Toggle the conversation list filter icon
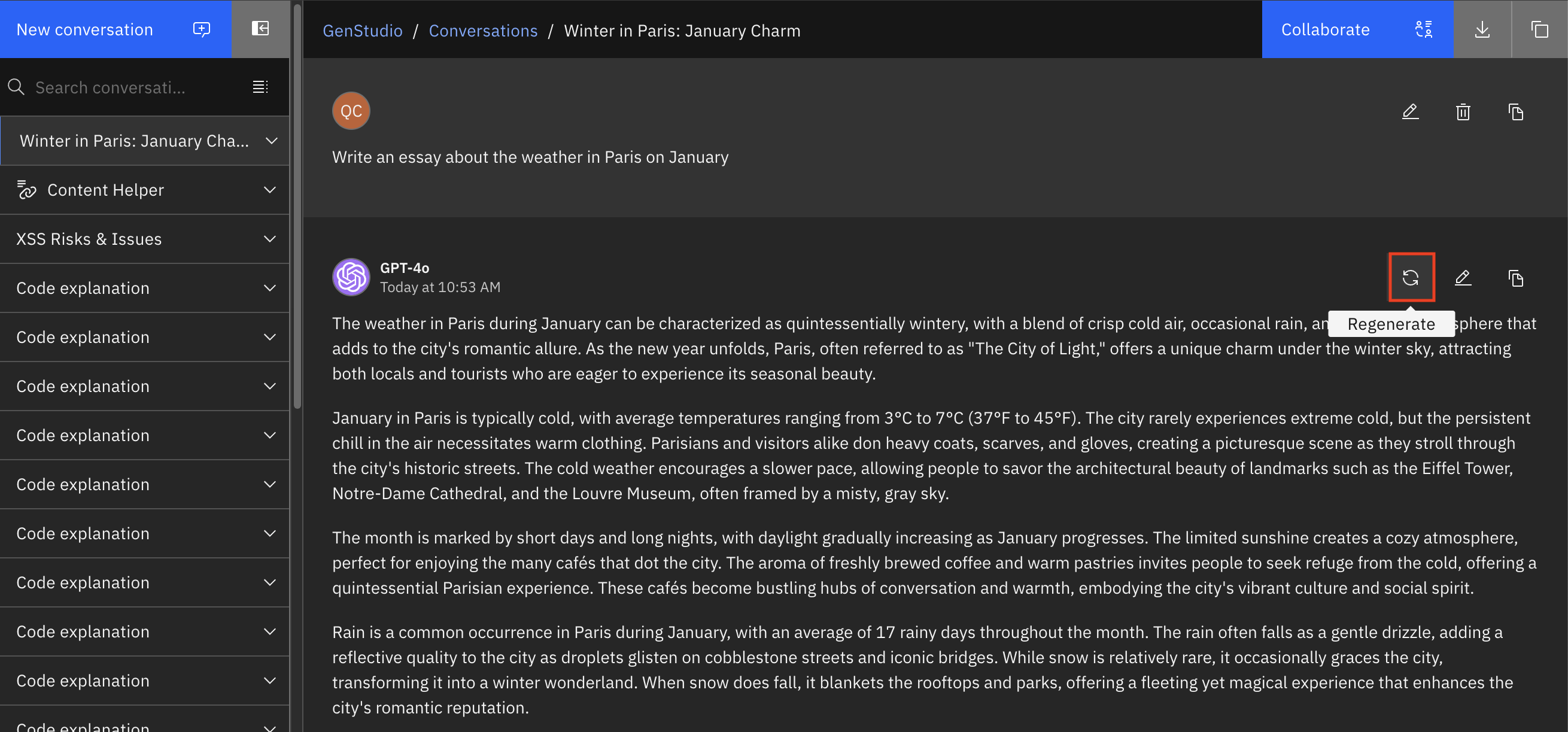Viewport: 1568px width, 732px height. point(260,87)
